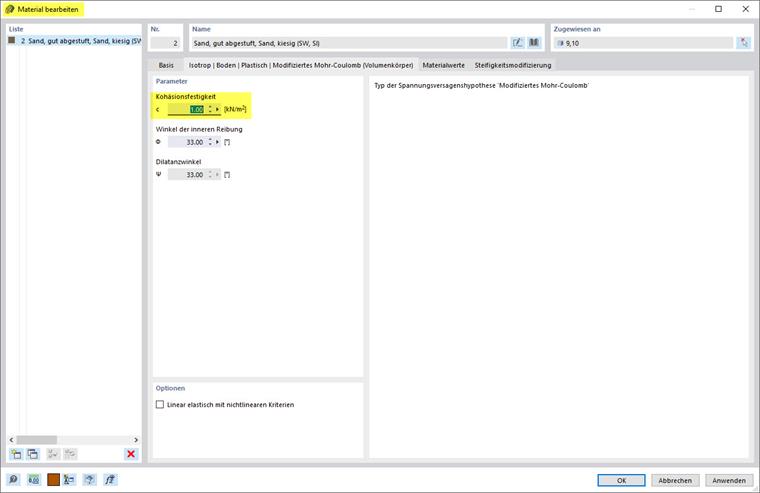This screenshot has width=760, height=493.
Task: Switch to the Materialwerte tab
Action: 443,65
